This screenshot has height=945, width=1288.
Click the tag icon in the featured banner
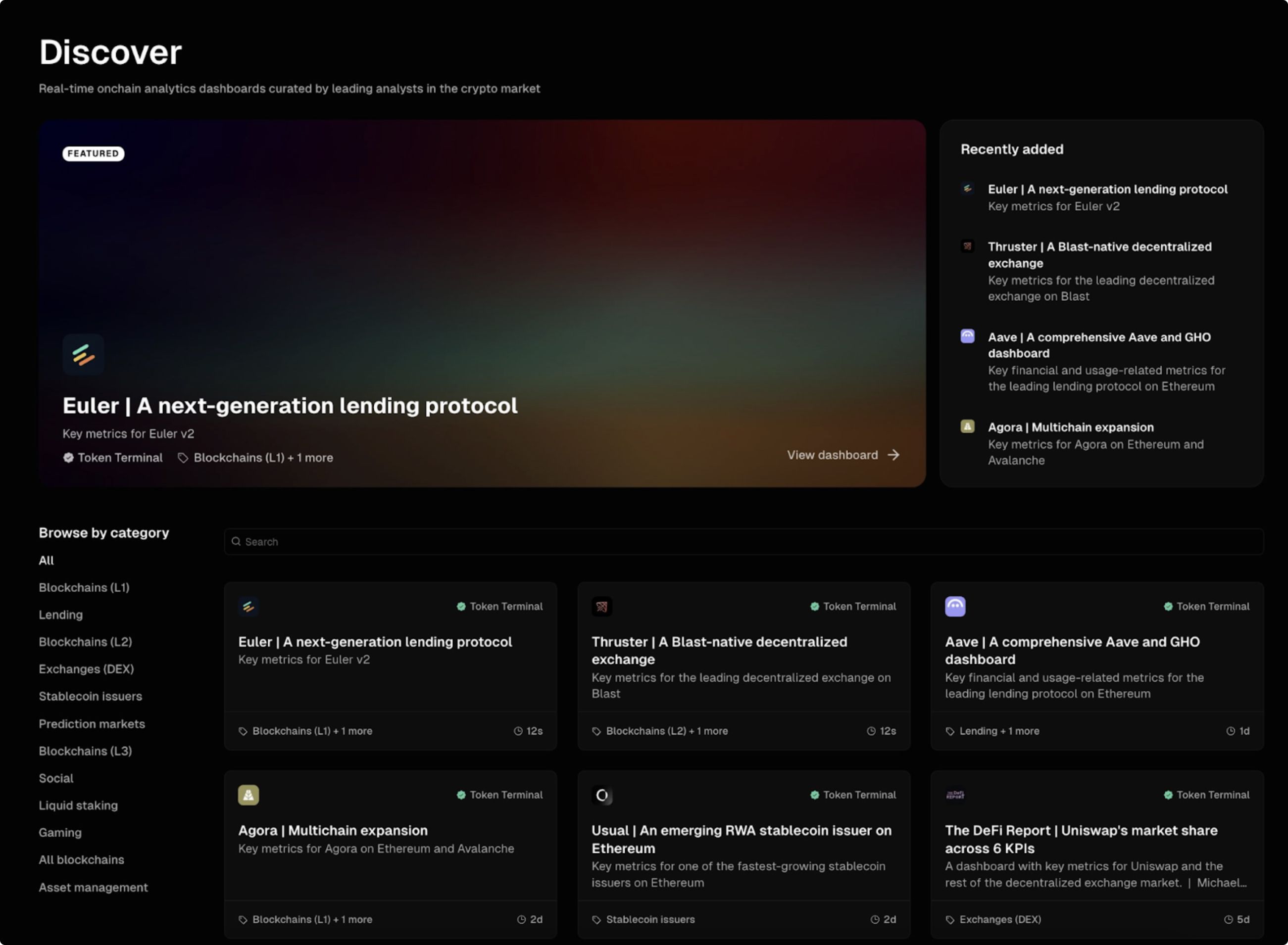click(183, 458)
